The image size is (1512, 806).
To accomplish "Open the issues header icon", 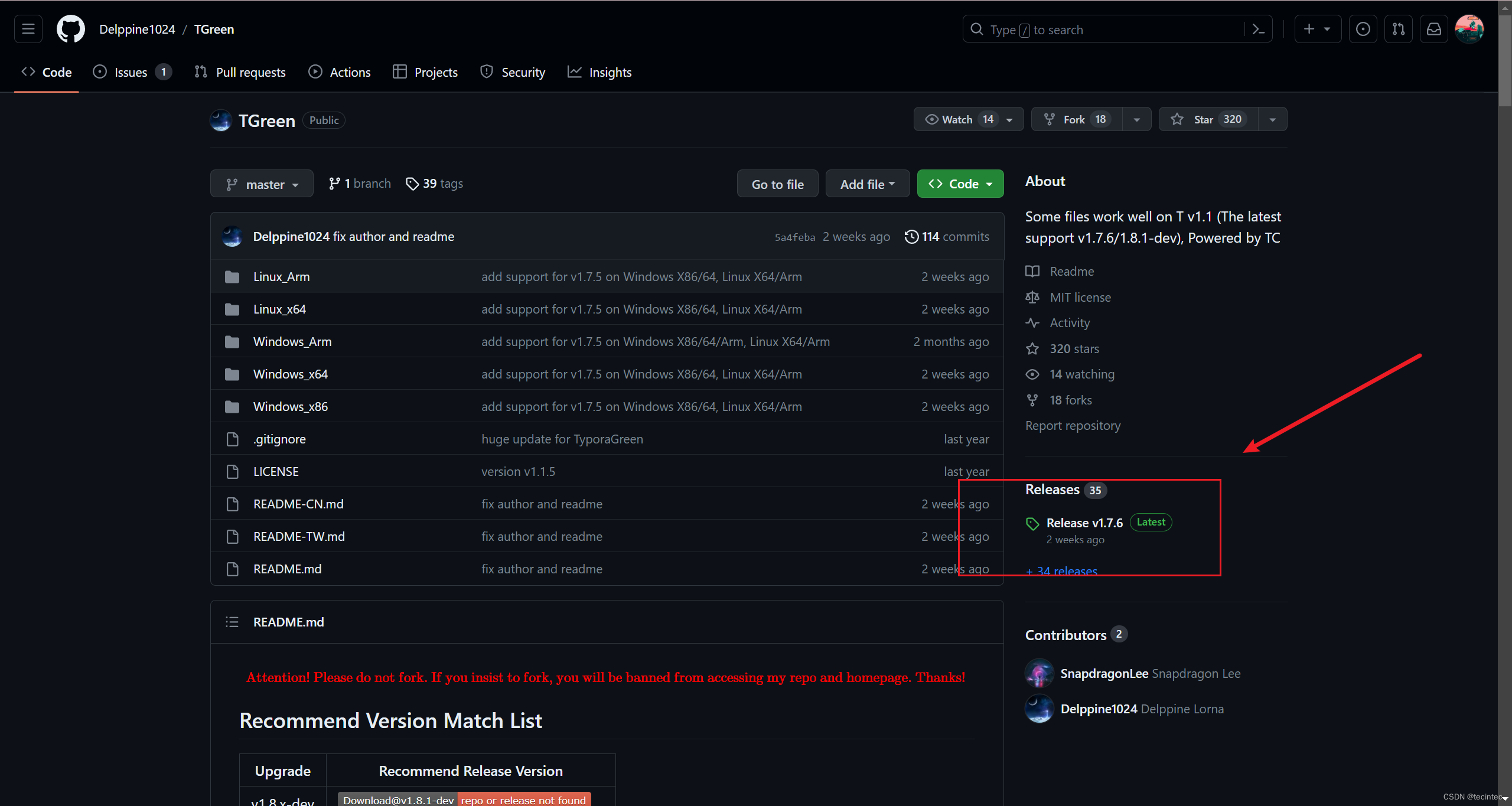I will point(1363,29).
